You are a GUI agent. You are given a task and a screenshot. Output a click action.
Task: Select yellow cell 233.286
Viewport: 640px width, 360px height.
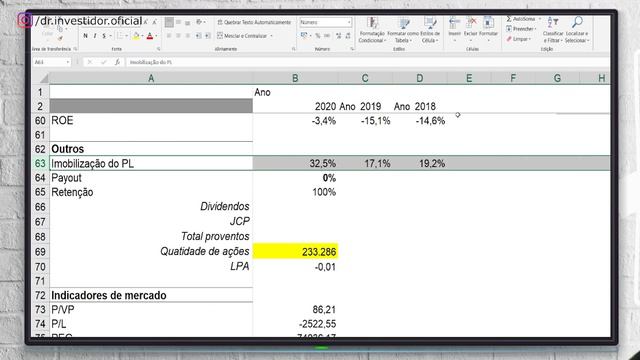[x=296, y=251]
